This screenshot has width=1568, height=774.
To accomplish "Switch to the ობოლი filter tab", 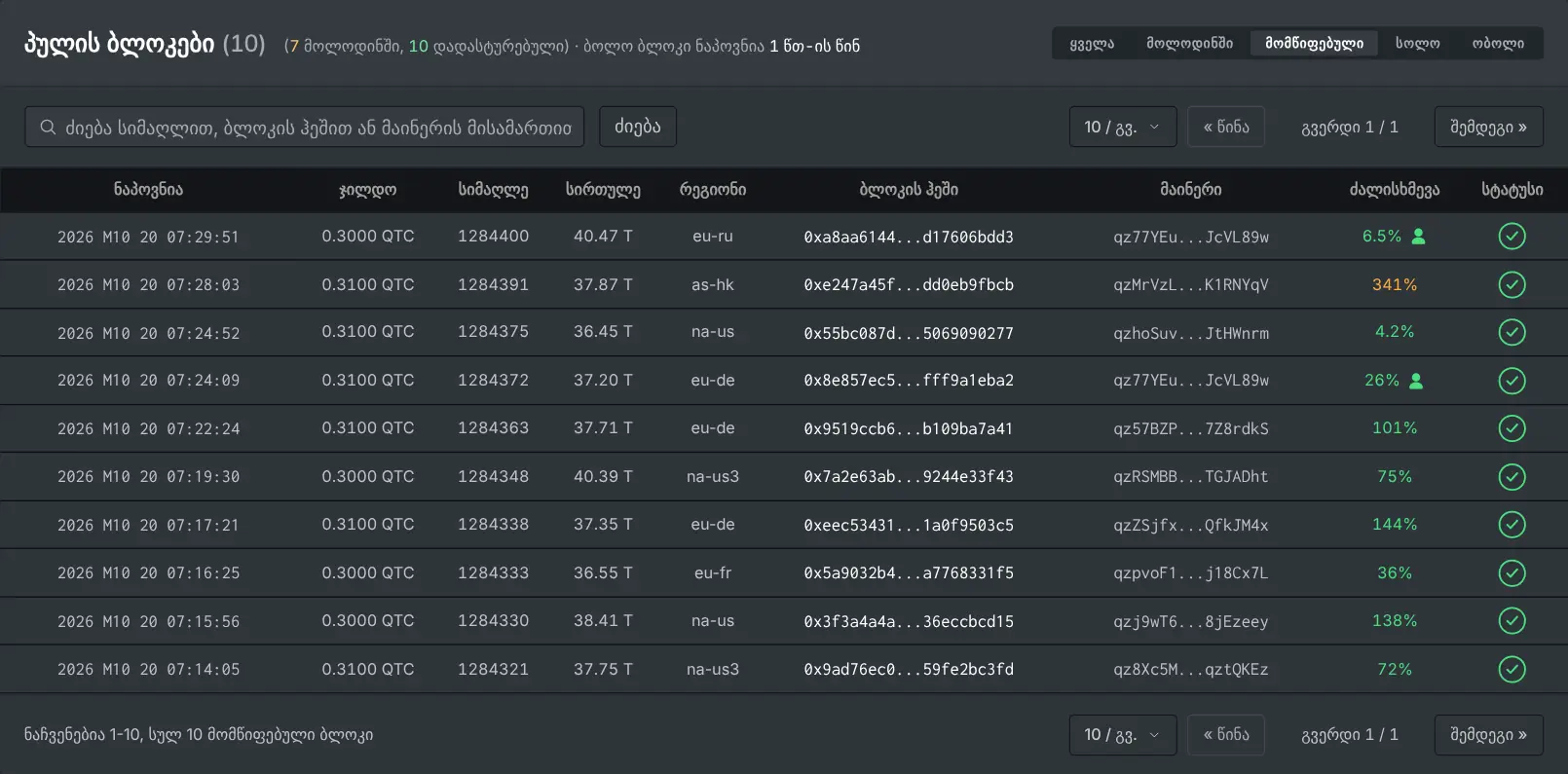I will click(x=1498, y=43).
